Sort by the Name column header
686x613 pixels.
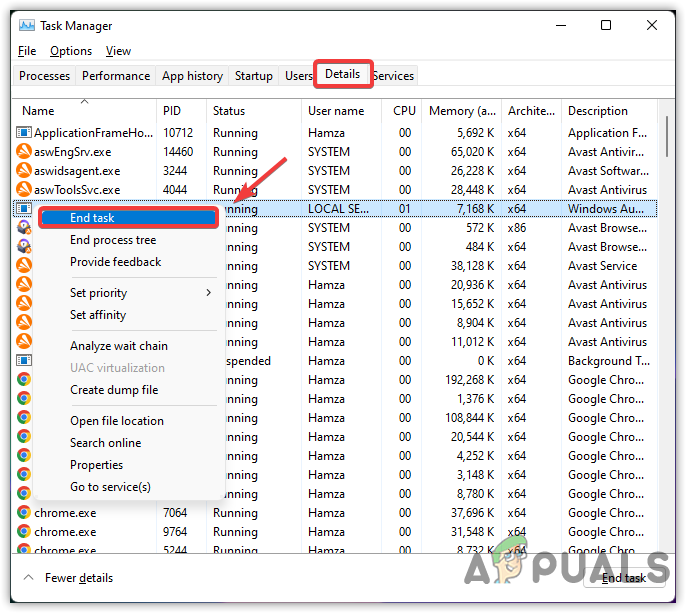tap(84, 111)
